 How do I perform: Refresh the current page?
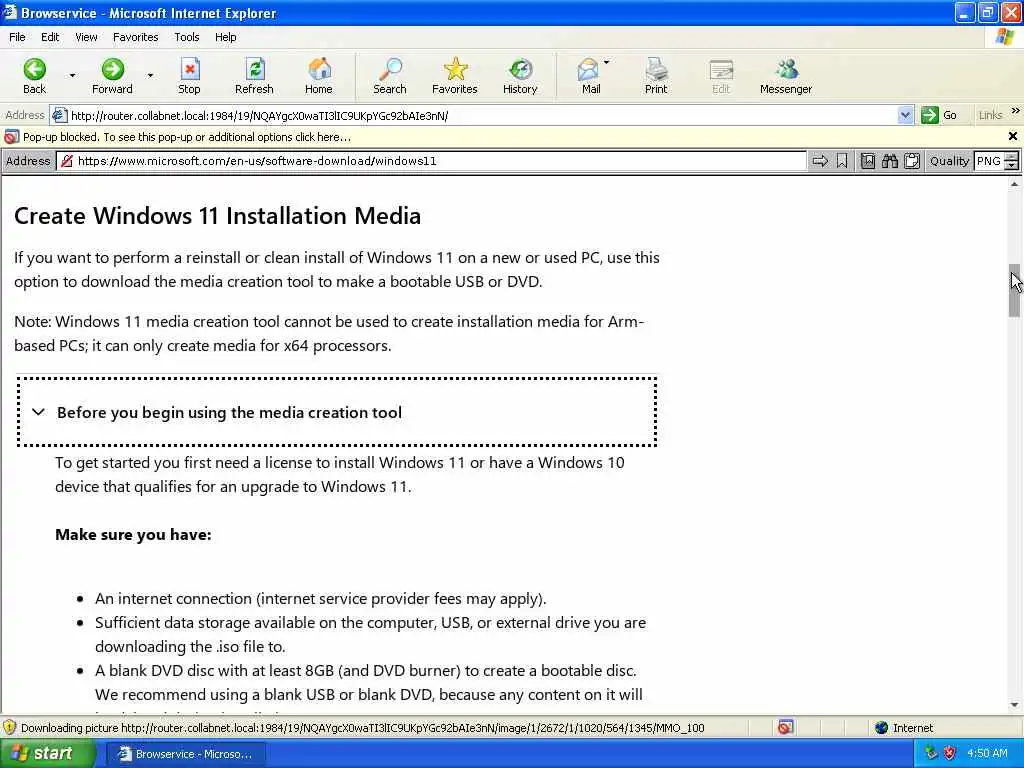click(x=254, y=76)
